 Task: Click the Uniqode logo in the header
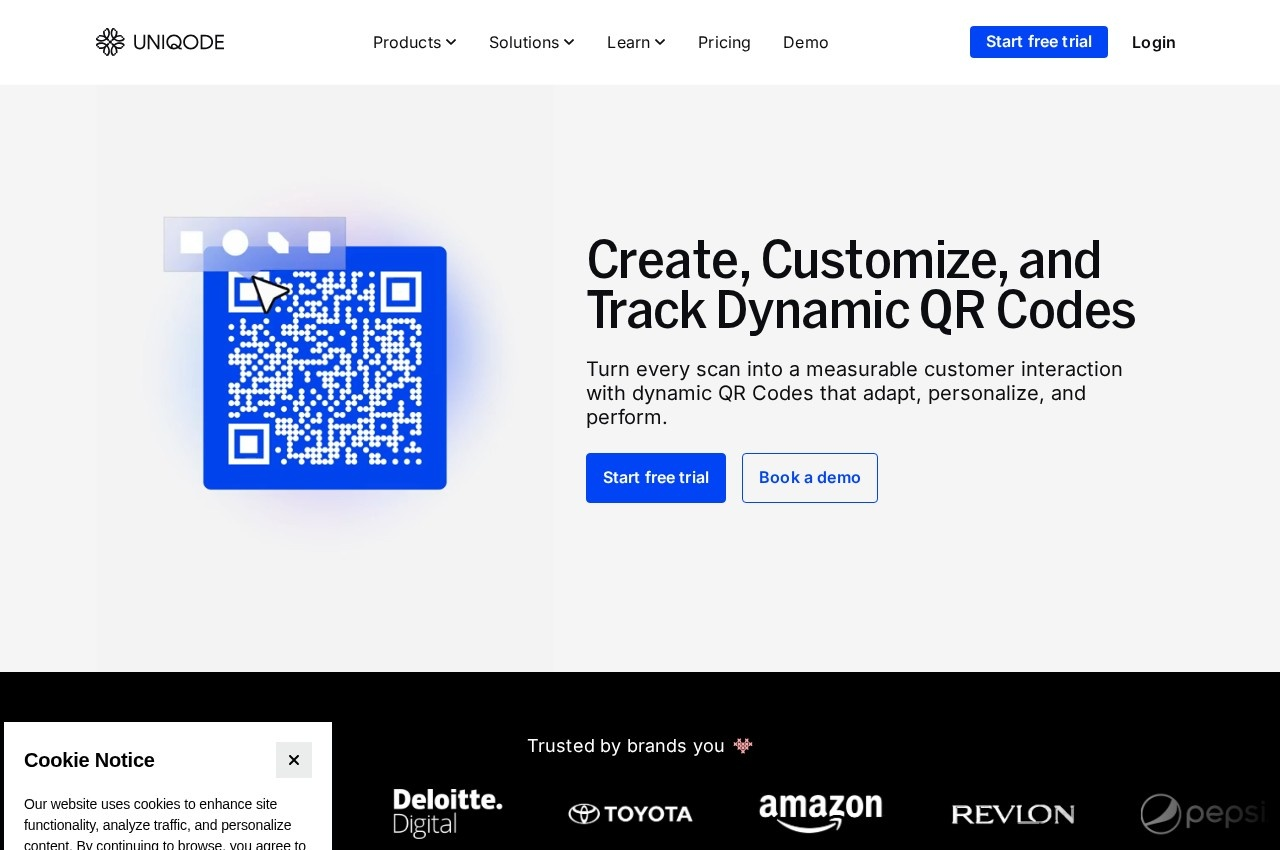[x=160, y=42]
